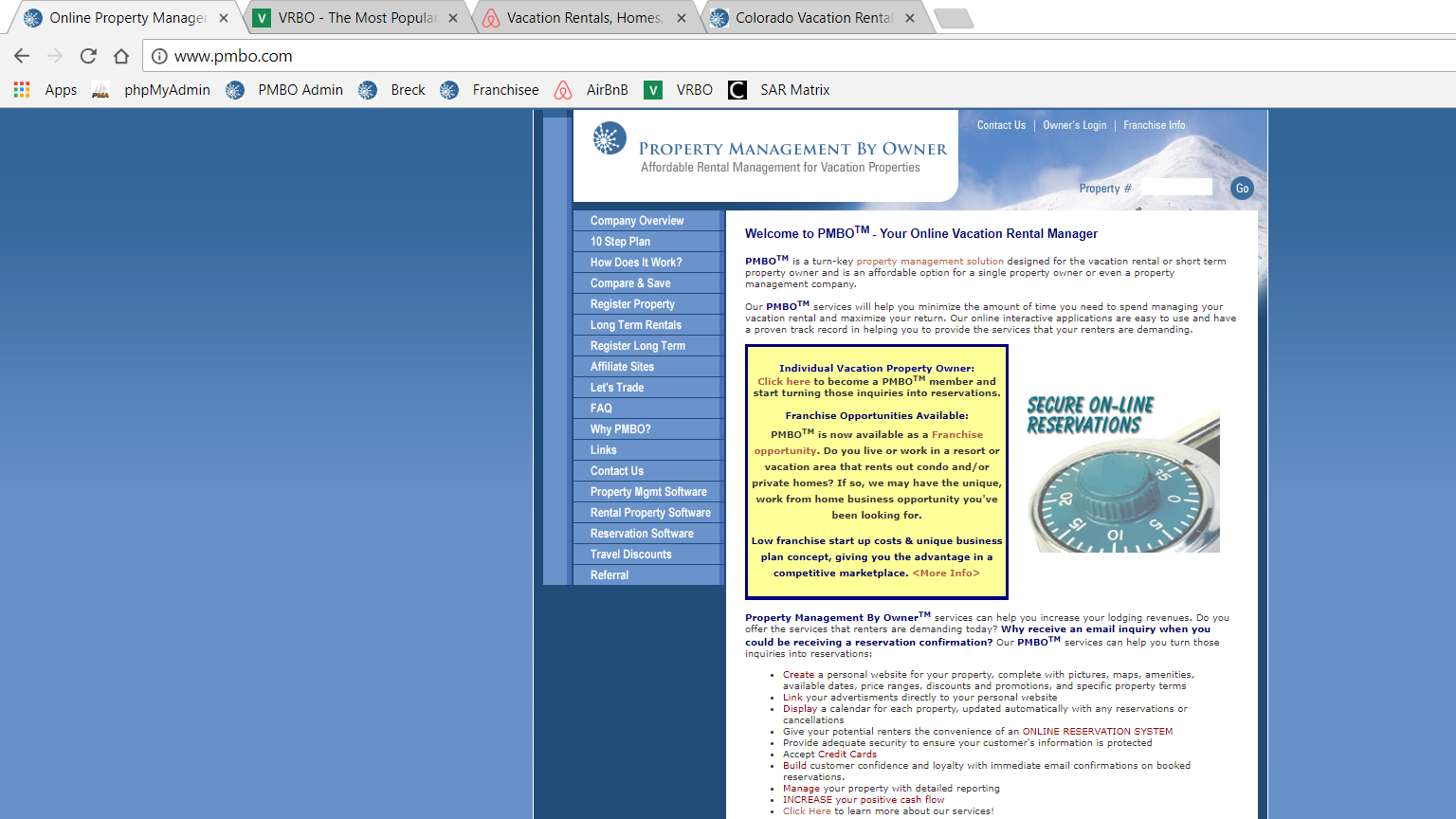Click the PMBO snowflake logo

click(x=610, y=138)
